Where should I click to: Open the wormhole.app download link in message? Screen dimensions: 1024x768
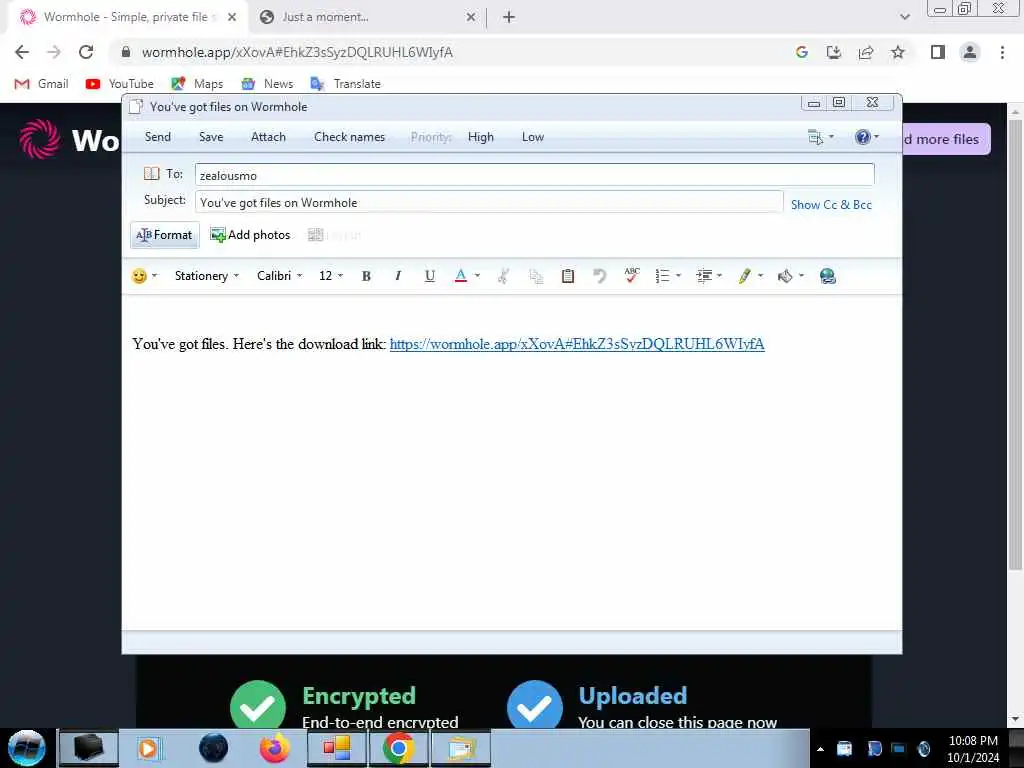point(577,344)
